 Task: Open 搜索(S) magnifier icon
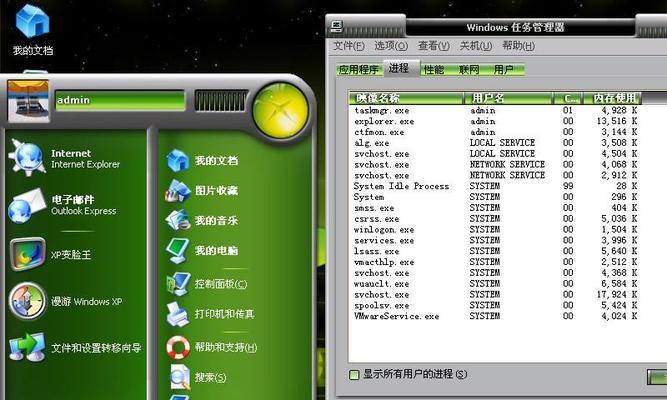[x=180, y=377]
